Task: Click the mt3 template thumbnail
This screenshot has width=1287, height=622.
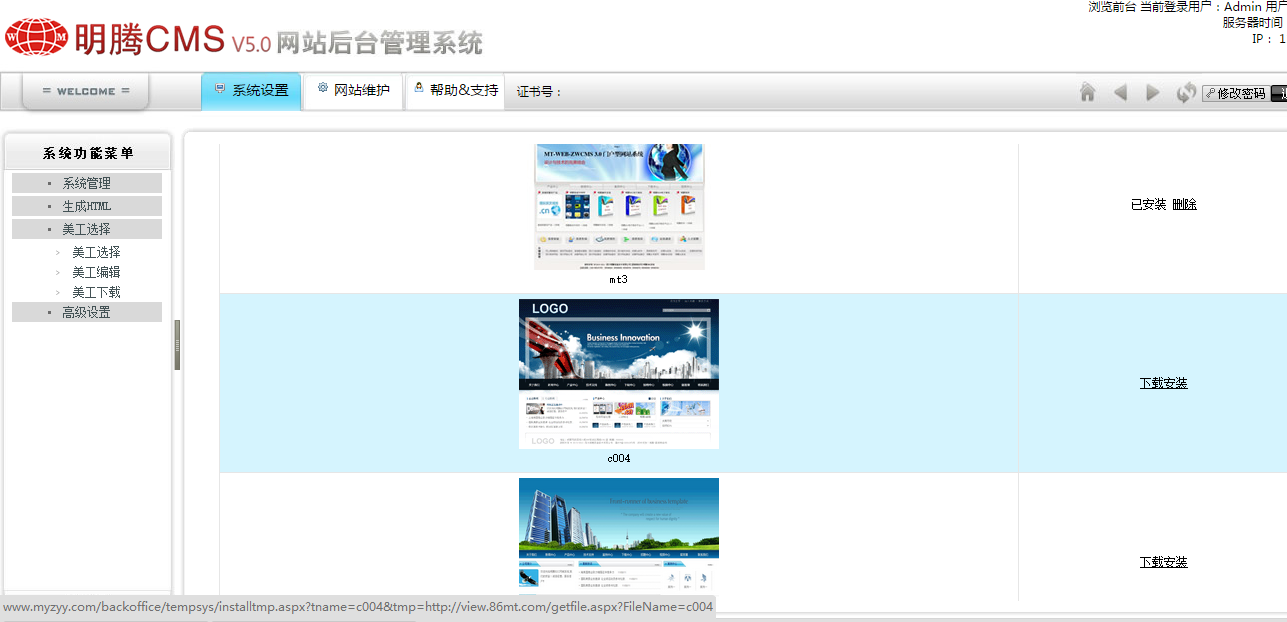Action: 619,207
